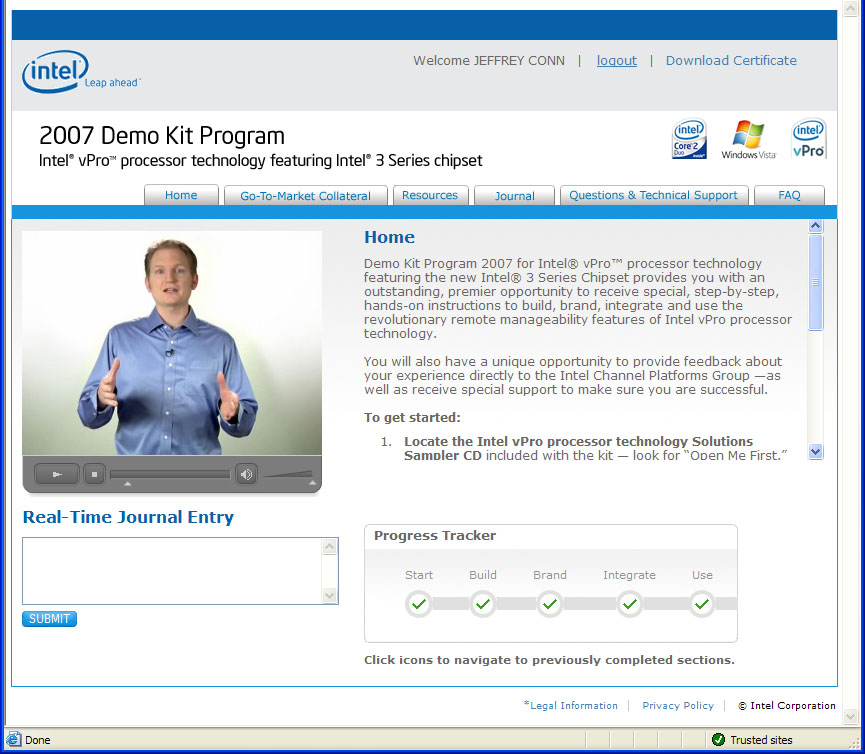Viewport: 865px width, 754px height.
Task: Click the Home content scrollbar down arrow
Action: (815, 452)
